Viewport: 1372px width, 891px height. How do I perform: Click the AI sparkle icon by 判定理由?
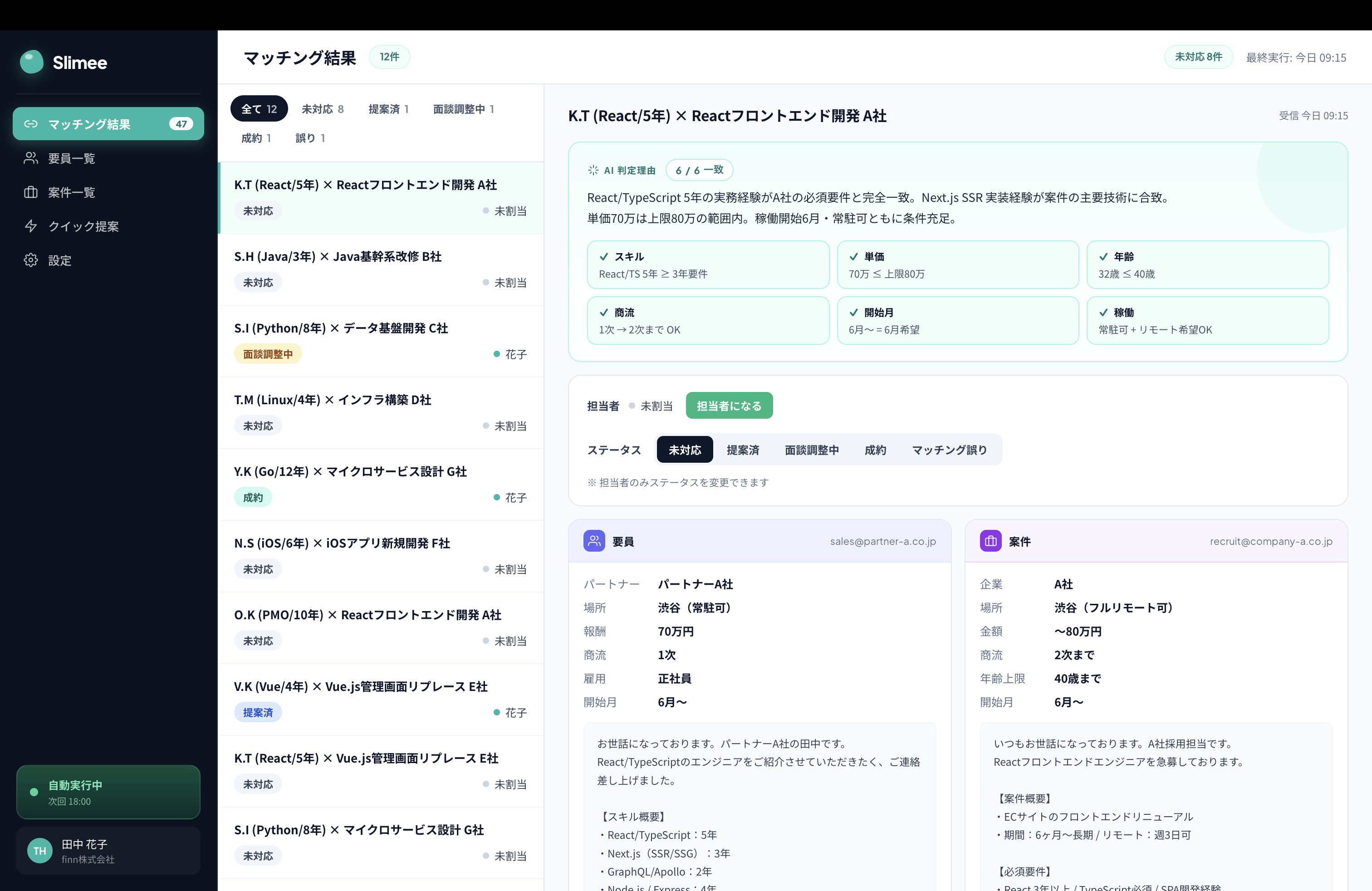coord(593,170)
